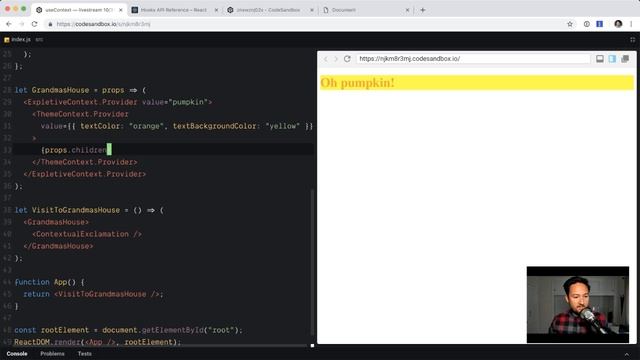The height and width of the screenshot is (360, 640).
Task: Click the circular extension icon beside the star
Action: click(587, 24)
